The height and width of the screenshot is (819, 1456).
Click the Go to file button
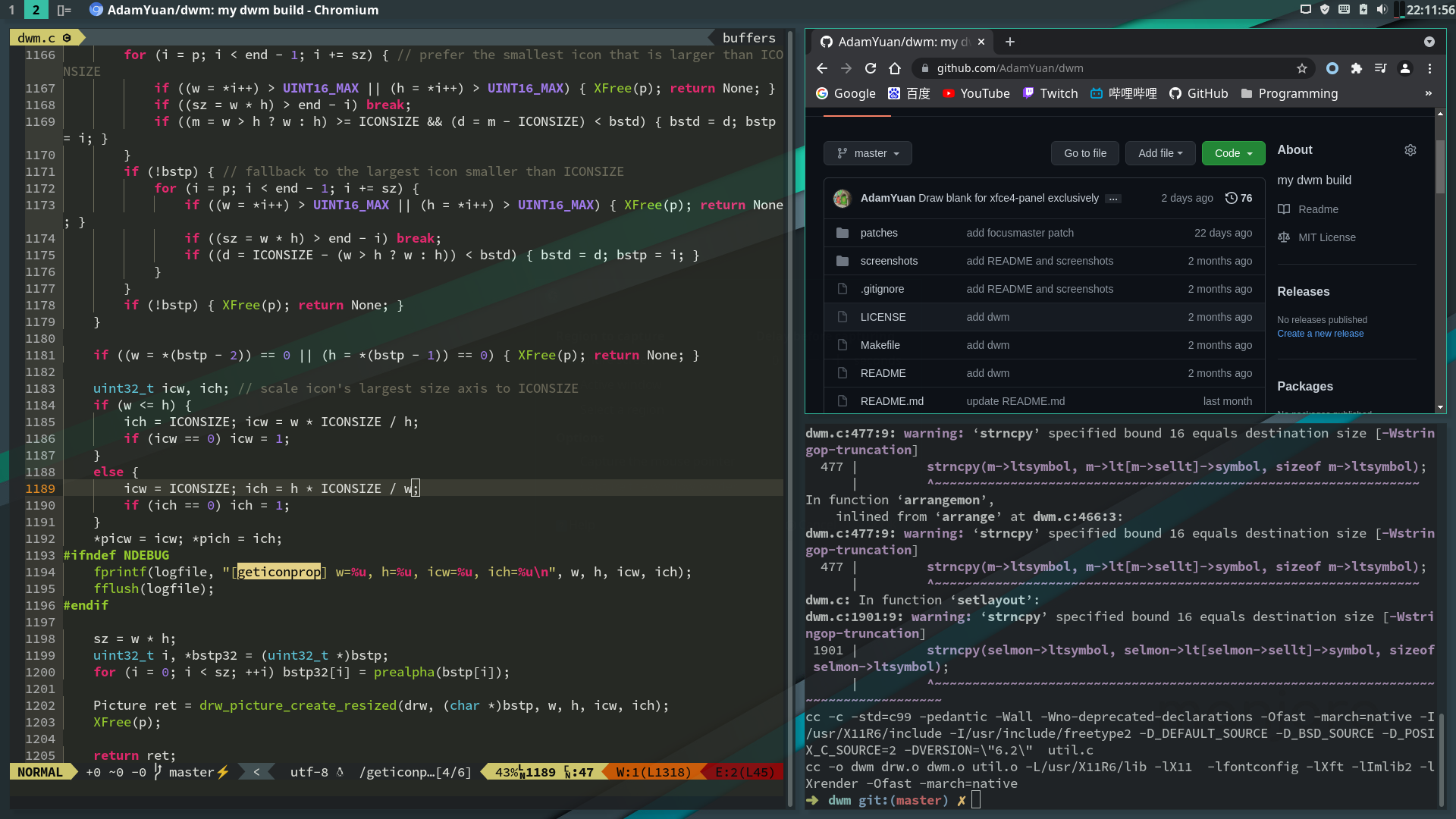[1085, 153]
